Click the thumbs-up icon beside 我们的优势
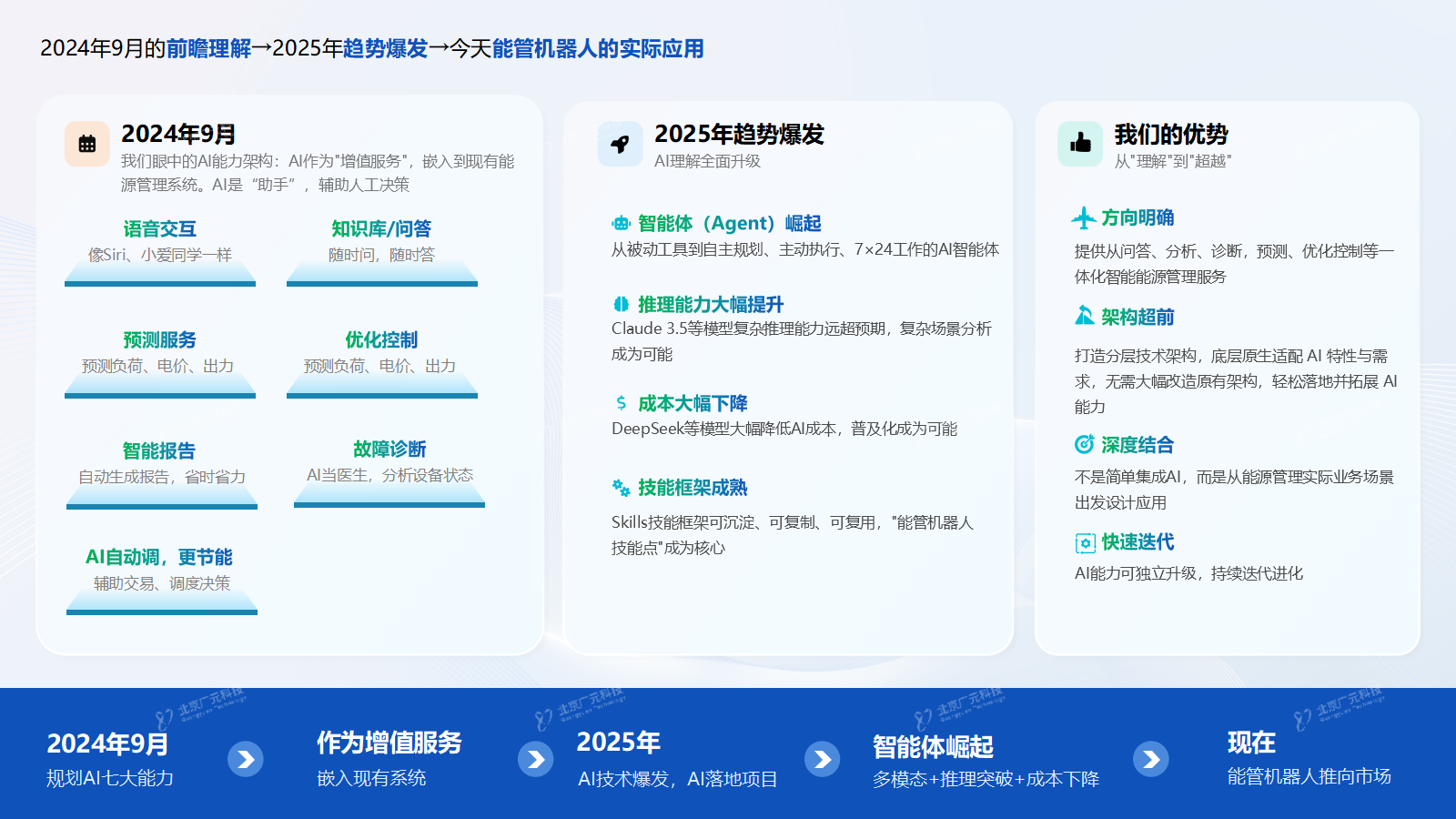Viewport: 1456px width, 819px height. pyautogui.click(x=1079, y=142)
